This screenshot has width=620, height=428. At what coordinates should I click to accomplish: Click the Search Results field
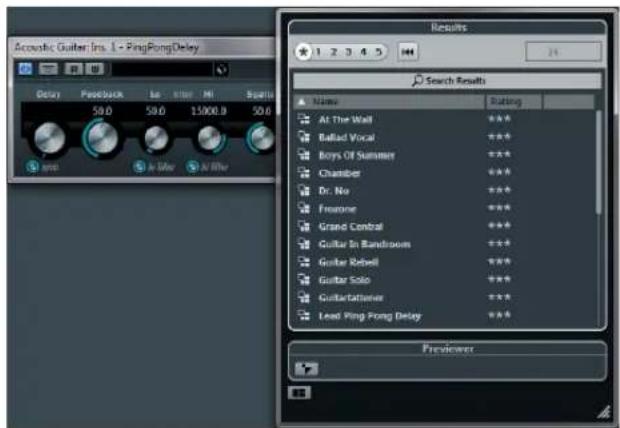tap(447, 81)
